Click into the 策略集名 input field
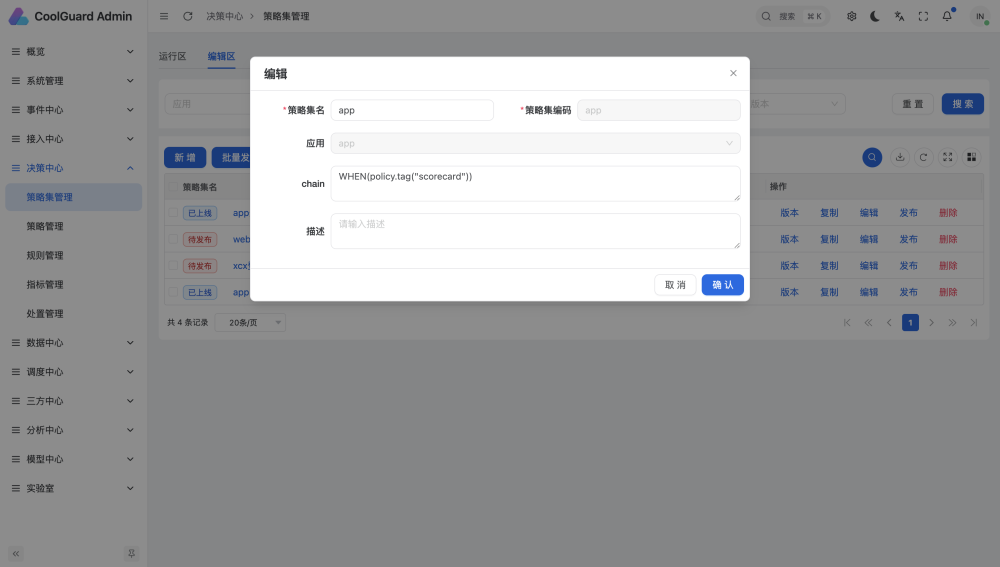 click(412, 110)
